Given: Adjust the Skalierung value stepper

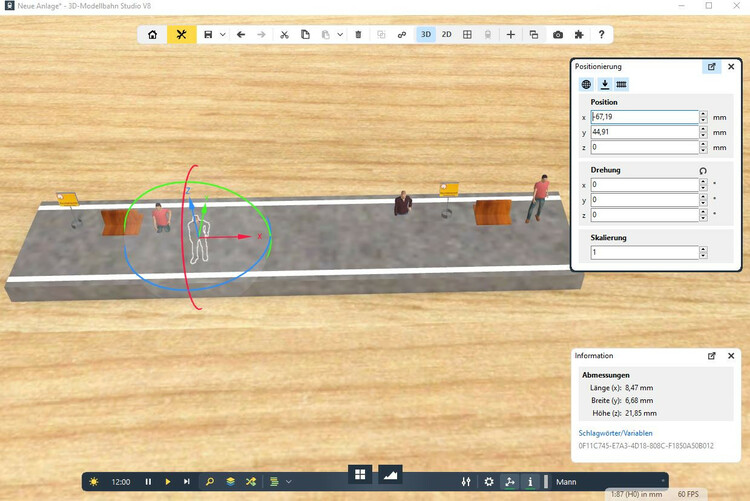Looking at the screenshot, I should click(703, 252).
